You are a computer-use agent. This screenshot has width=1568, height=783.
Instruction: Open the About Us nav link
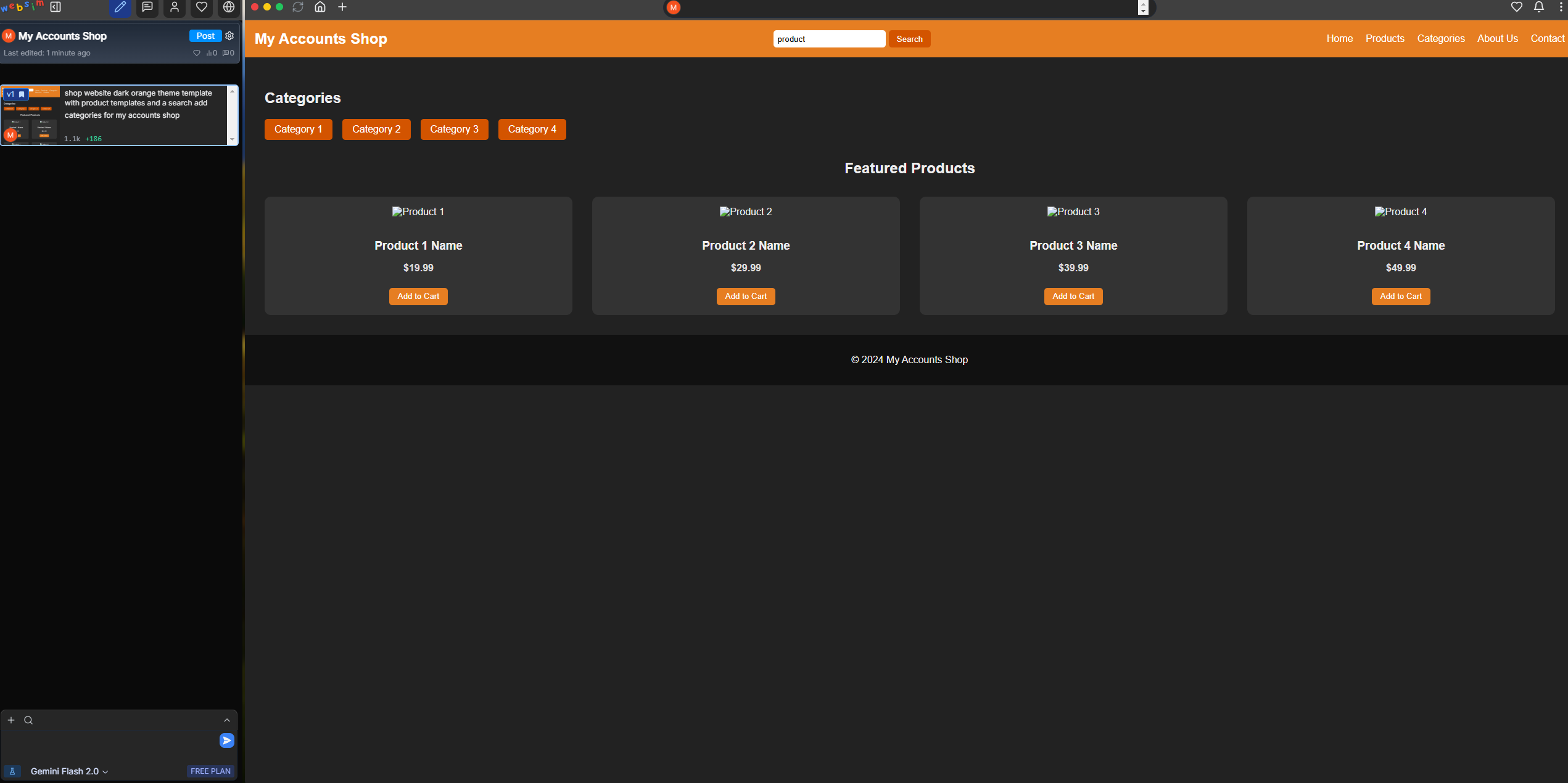(1498, 38)
